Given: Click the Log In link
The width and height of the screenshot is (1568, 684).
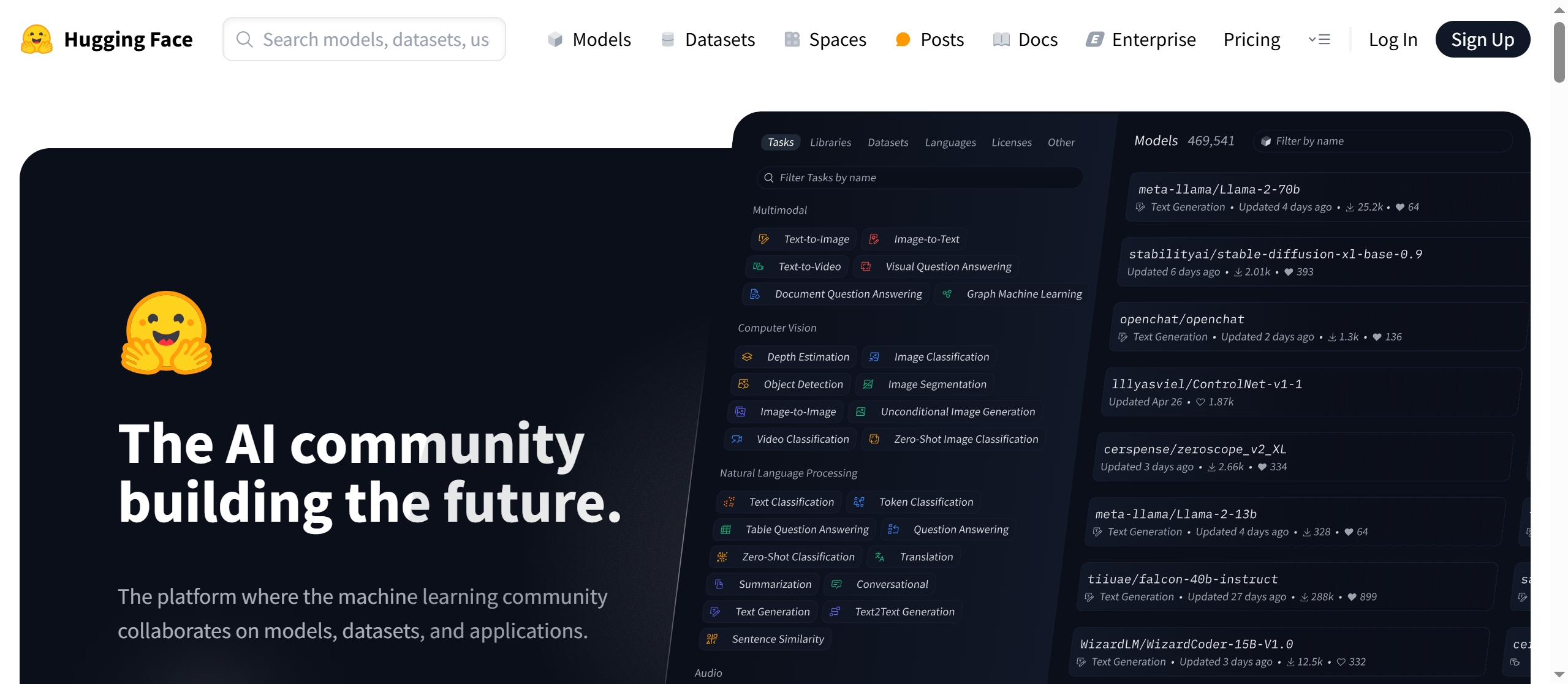Looking at the screenshot, I should [x=1393, y=40].
